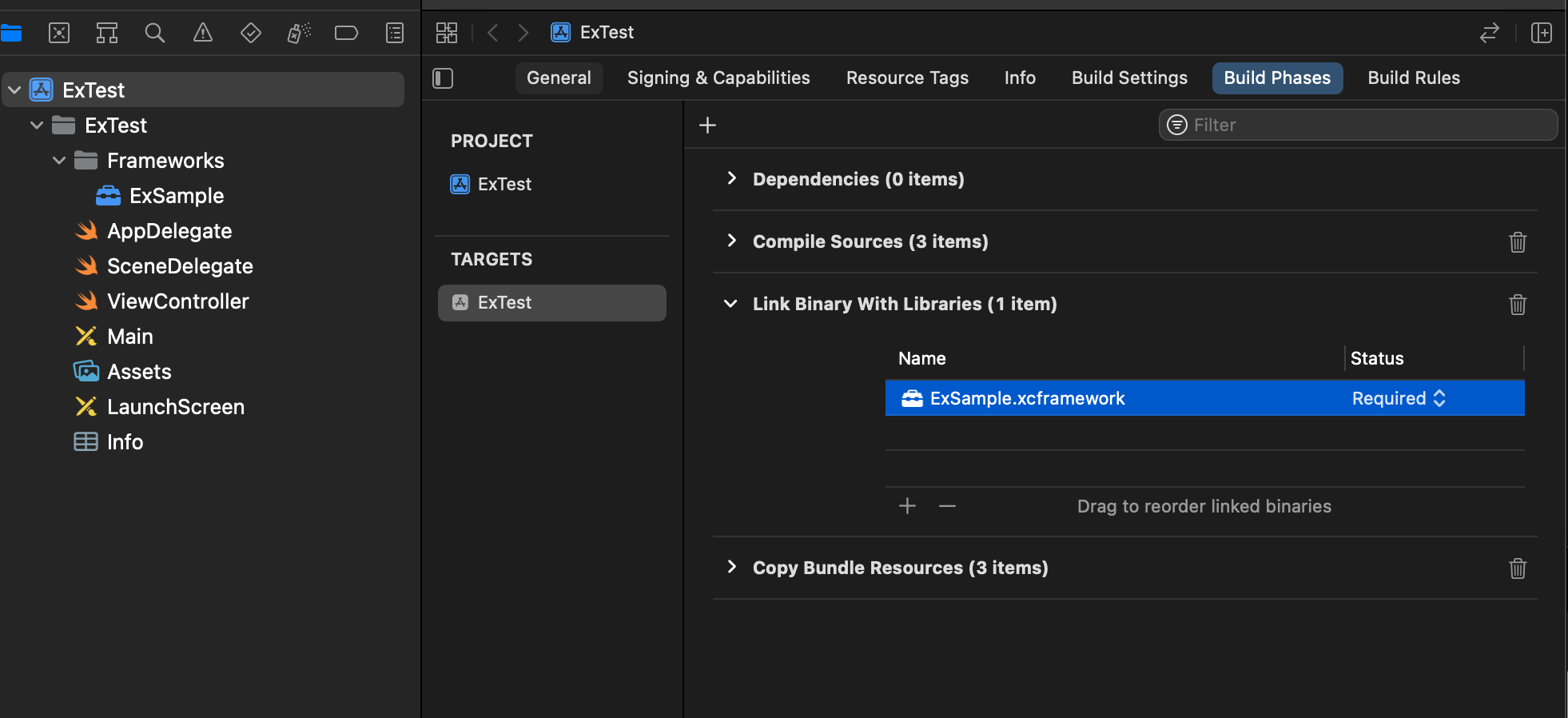Image resolution: width=1568 pixels, height=718 pixels.
Task: Collapse Link Binary With Libraries
Action: (x=730, y=304)
